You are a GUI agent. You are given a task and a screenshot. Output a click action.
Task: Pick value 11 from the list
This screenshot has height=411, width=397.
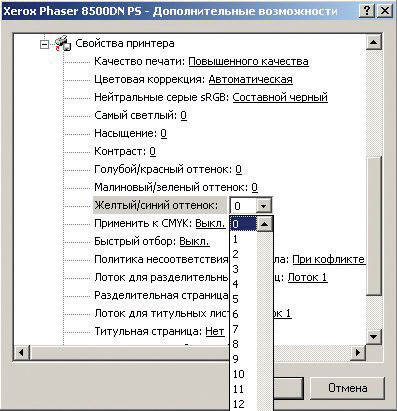[244, 389]
